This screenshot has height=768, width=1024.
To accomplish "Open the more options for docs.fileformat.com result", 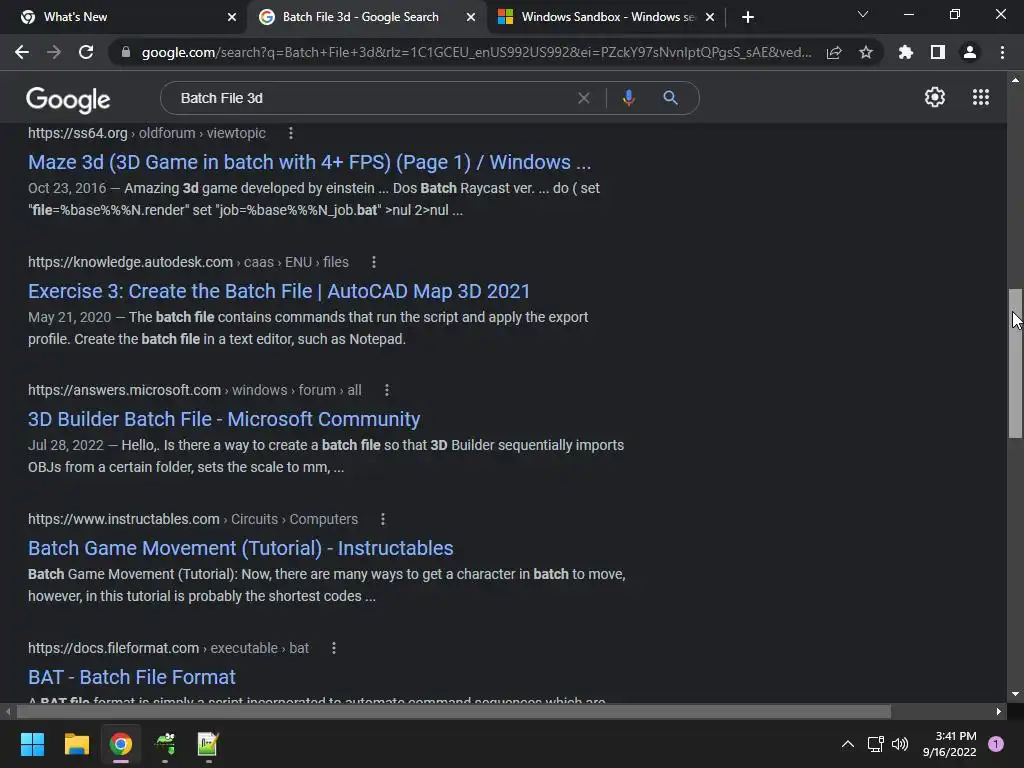I will pyautogui.click(x=334, y=648).
